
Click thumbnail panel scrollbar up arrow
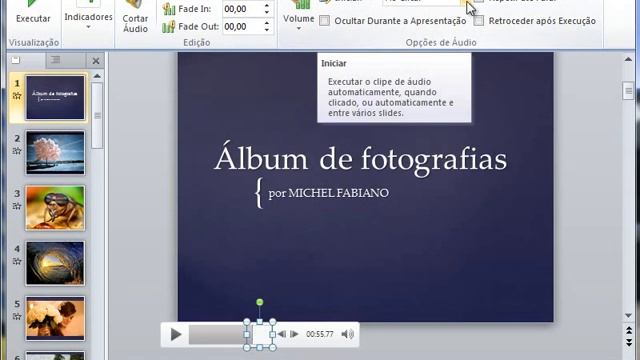click(x=97, y=76)
